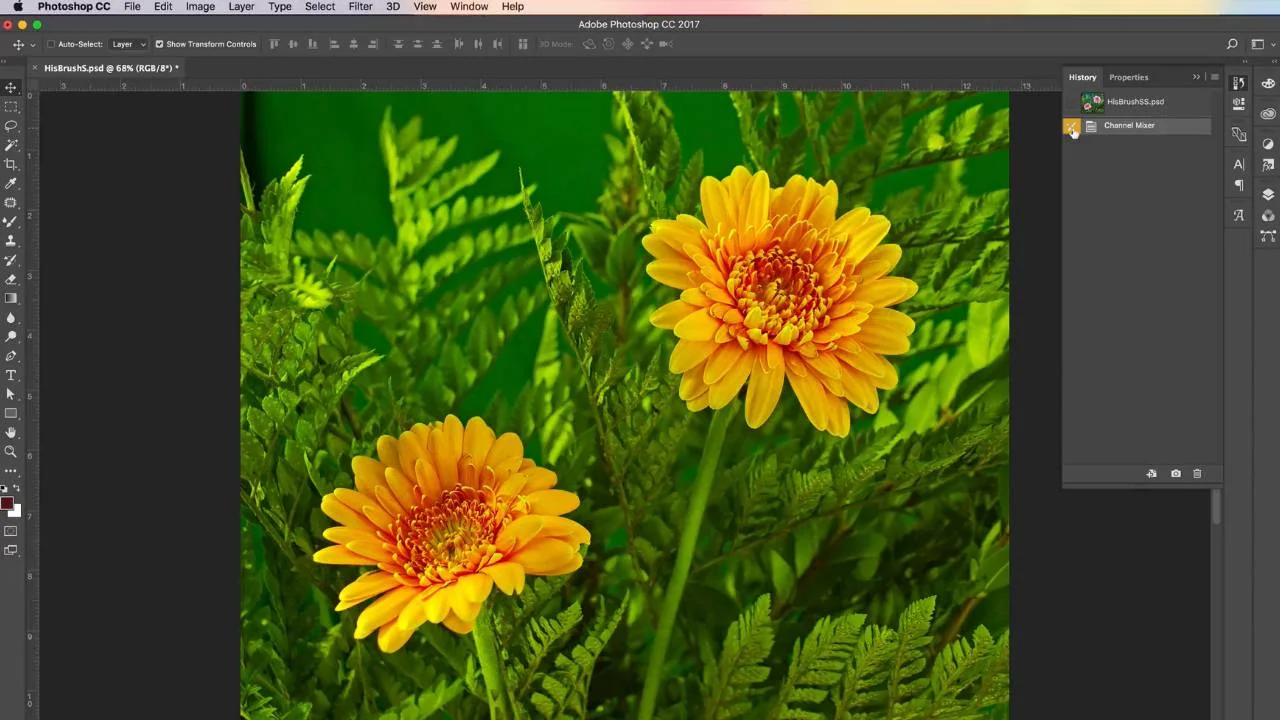Open the Adjustments panel icon
This screenshot has height=720, width=1280.
(x=1268, y=144)
